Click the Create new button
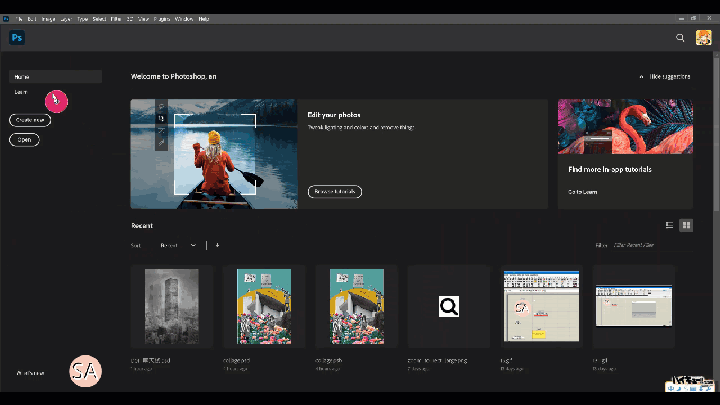The width and height of the screenshot is (720, 405). coord(30,120)
